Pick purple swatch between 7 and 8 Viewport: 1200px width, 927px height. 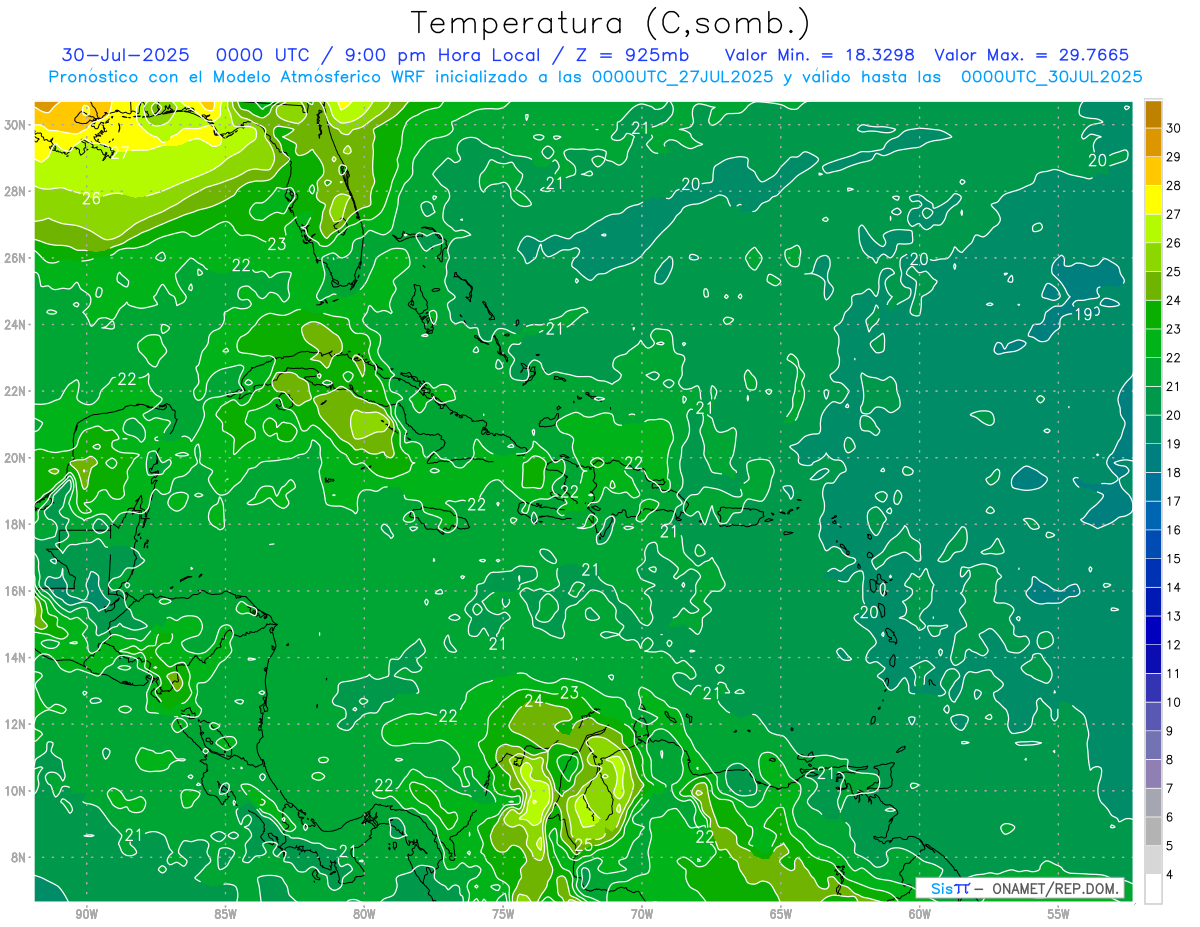click(1153, 774)
